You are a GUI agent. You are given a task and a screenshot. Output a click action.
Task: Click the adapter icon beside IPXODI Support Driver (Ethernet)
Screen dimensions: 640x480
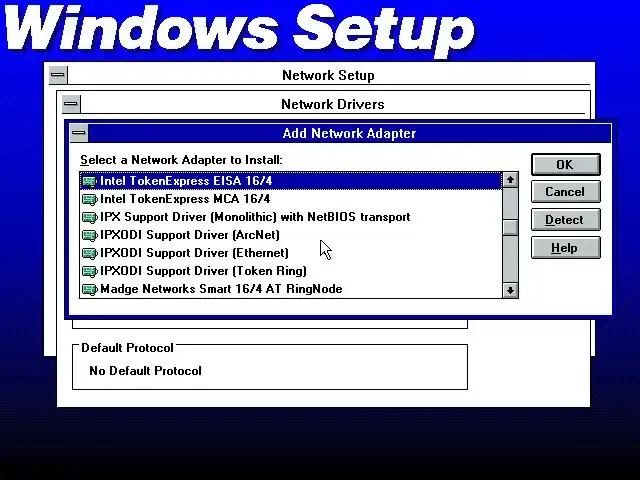90,253
